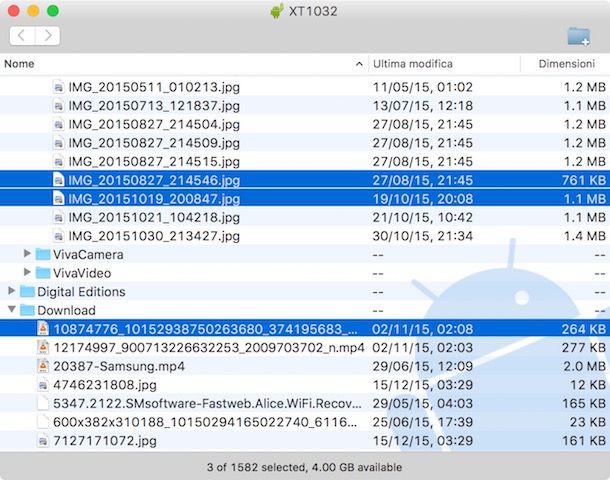The height and width of the screenshot is (480, 610).
Task: Select the VivaVideo folder name
Action: pos(82,273)
